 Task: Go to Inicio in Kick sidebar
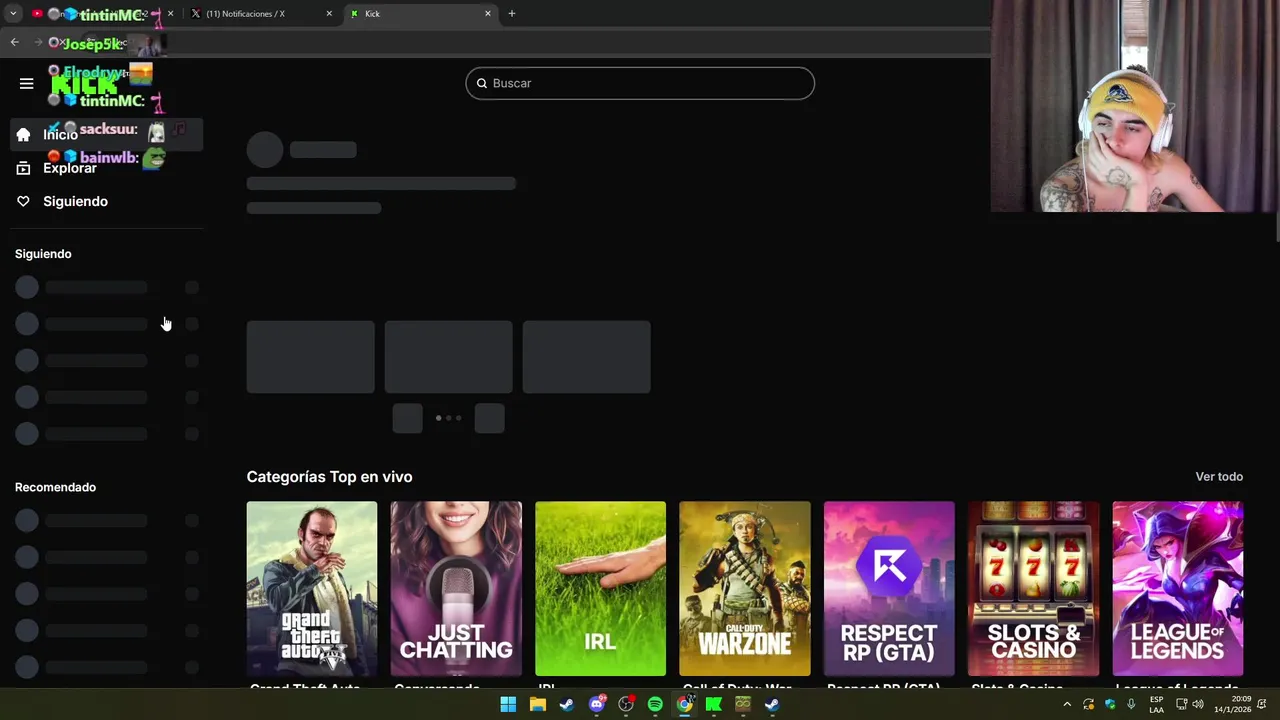click(x=107, y=134)
